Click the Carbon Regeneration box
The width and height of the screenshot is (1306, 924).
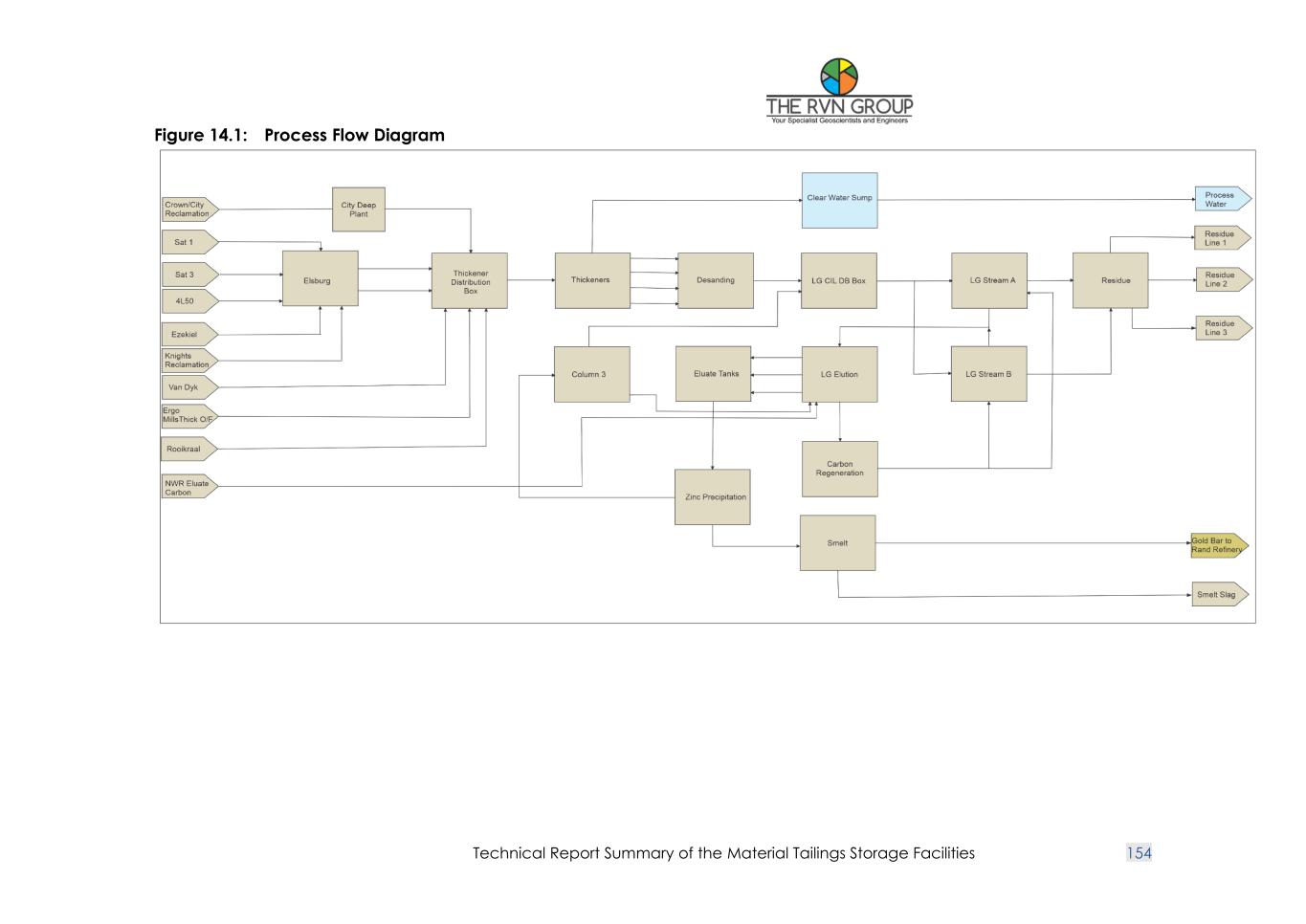839,469
